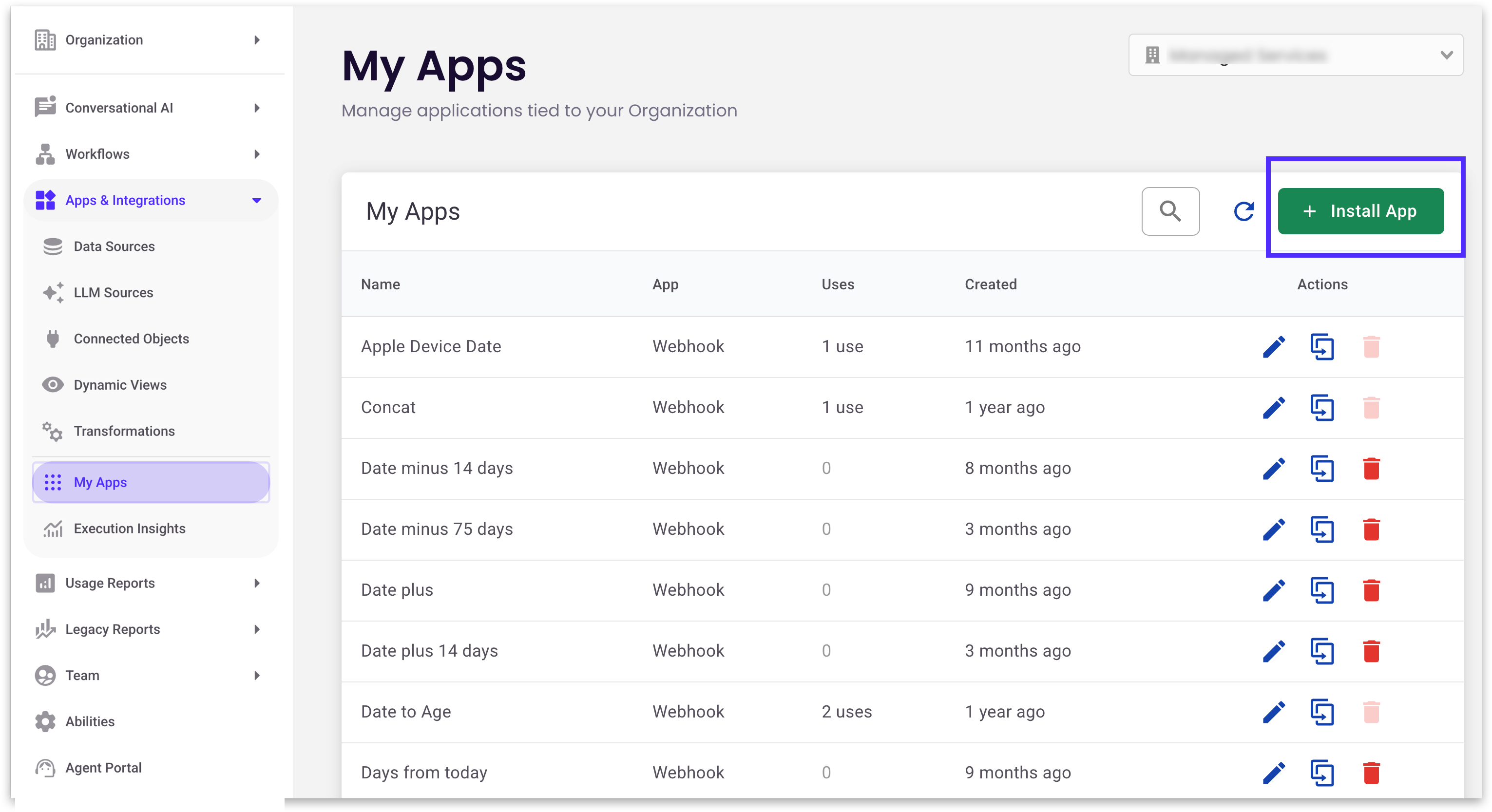Edit the Apple Device Date app
Screen dimensions: 1492x812
point(1274,347)
